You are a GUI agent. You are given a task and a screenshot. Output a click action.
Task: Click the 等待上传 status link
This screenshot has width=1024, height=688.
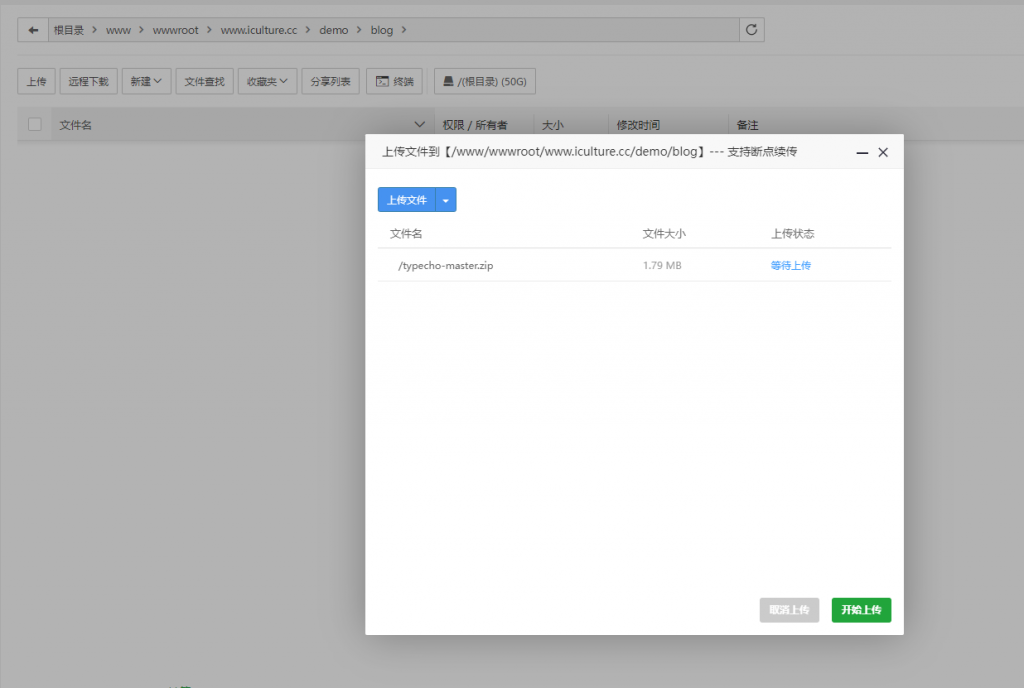click(790, 265)
